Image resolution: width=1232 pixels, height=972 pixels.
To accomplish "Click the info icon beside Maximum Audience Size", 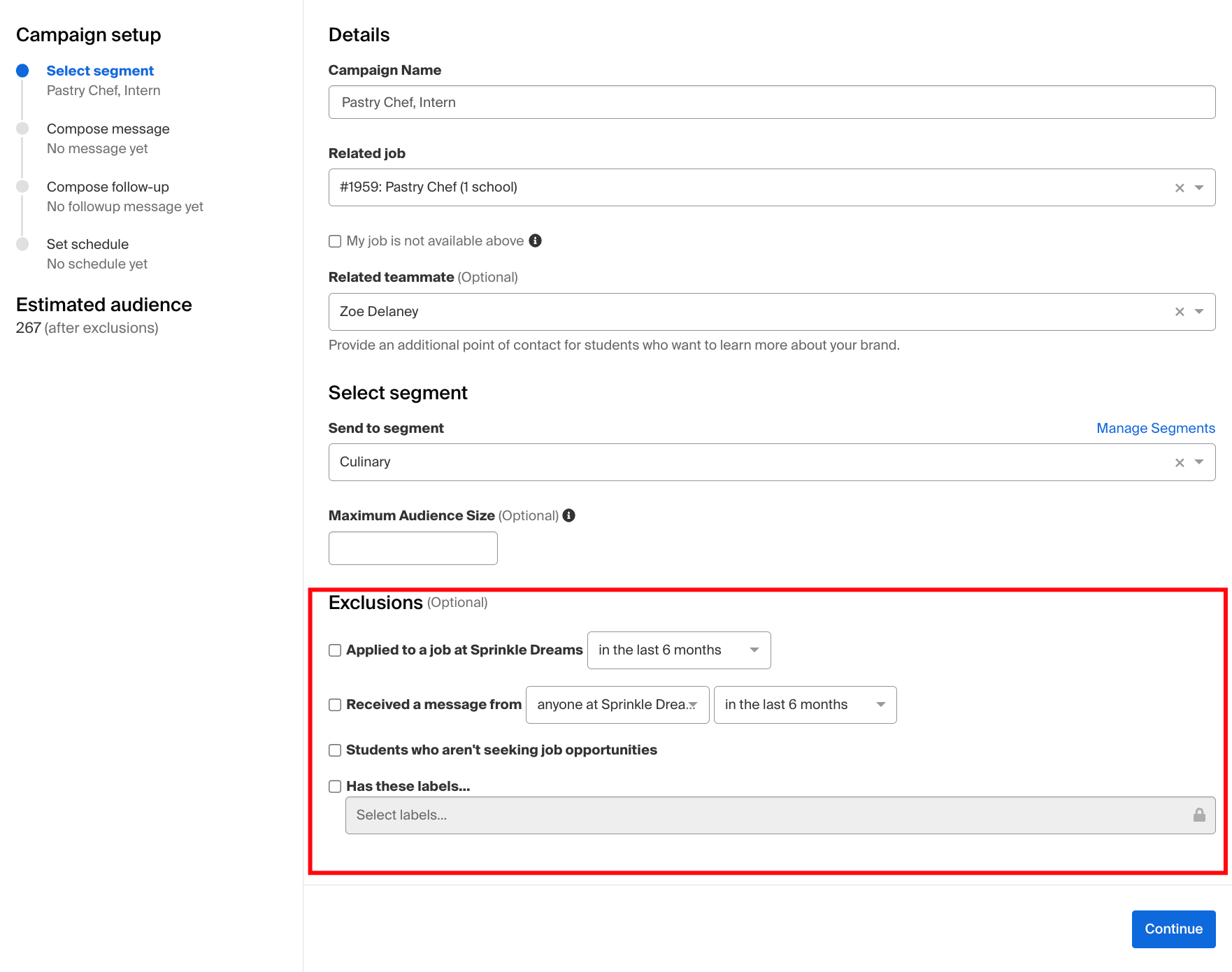I will [x=568, y=515].
